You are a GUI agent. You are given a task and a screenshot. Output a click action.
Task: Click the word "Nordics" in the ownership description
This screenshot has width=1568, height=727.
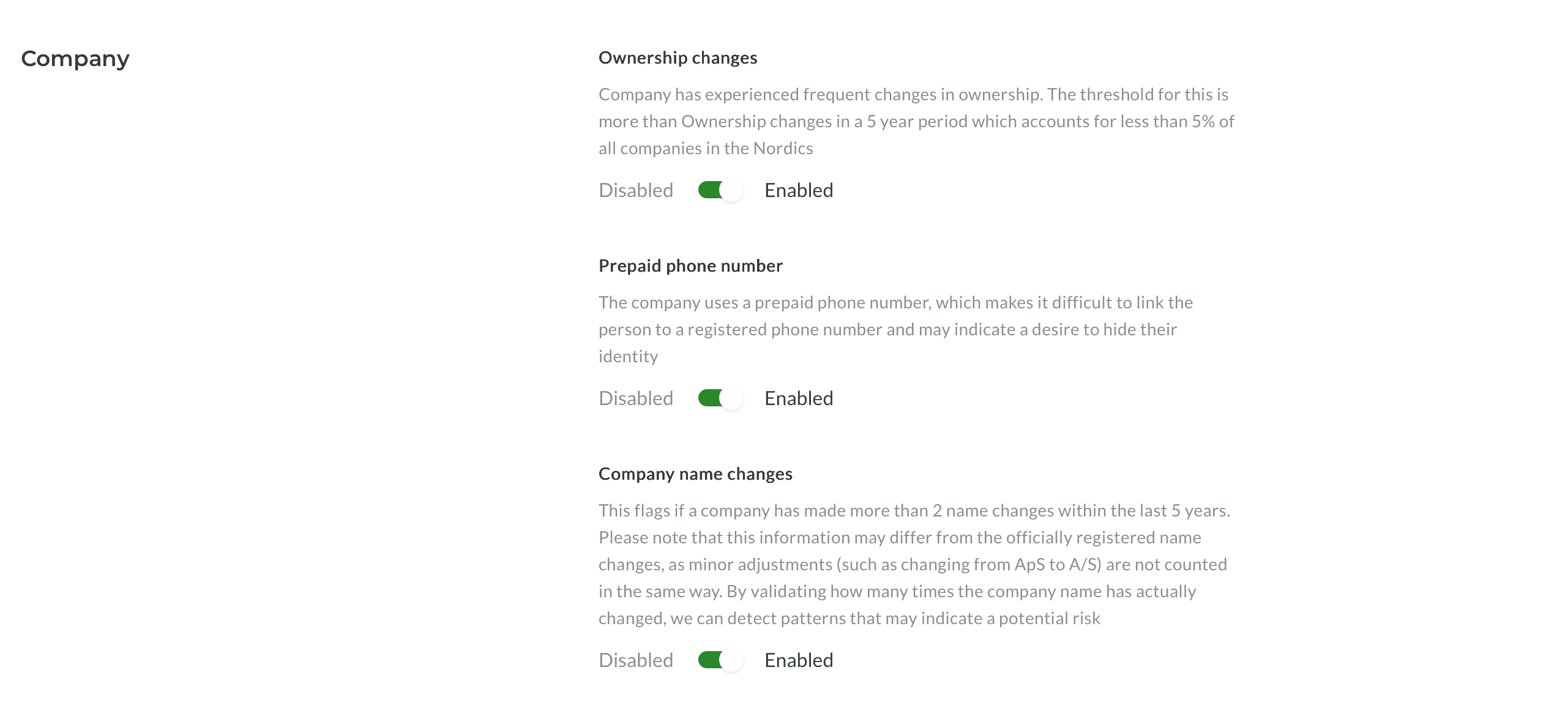pyautogui.click(x=783, y=148)
